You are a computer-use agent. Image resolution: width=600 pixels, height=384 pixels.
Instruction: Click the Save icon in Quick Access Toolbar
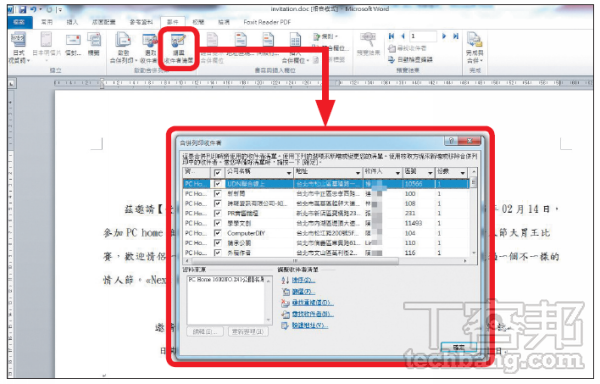click(23, 9)
